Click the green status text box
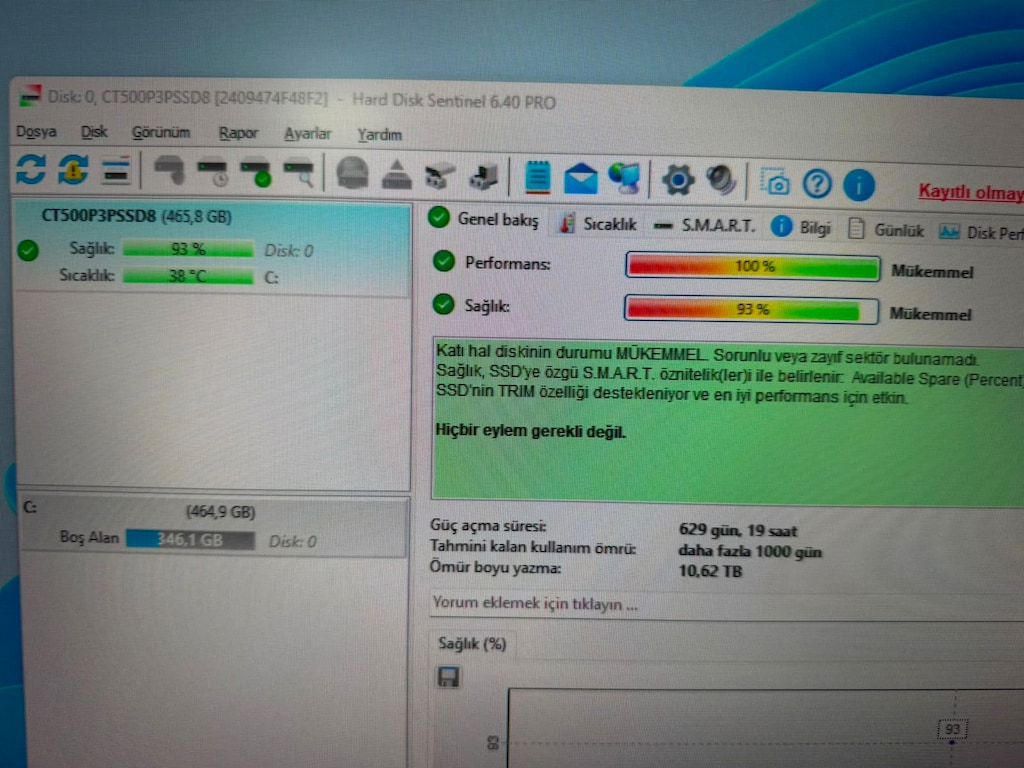The height and width of the screenshot is (768, 1024). click(728, 422)
